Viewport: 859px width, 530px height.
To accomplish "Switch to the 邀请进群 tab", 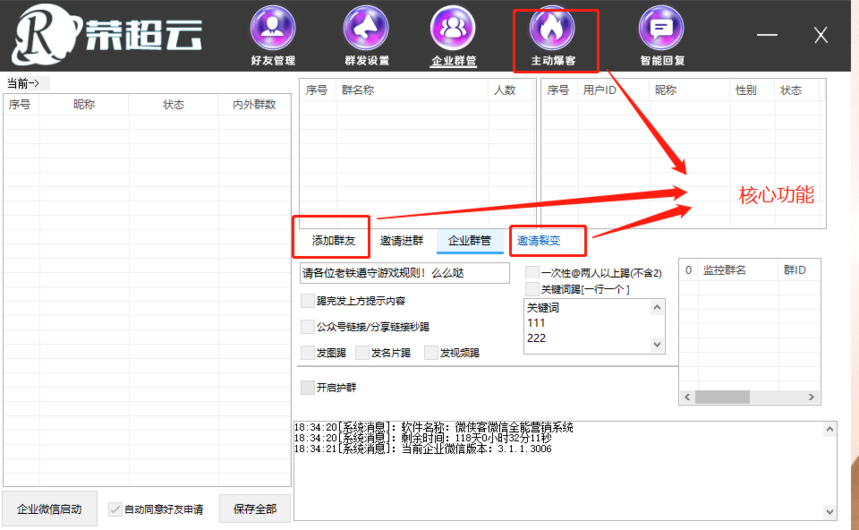I will click(402, 241).
